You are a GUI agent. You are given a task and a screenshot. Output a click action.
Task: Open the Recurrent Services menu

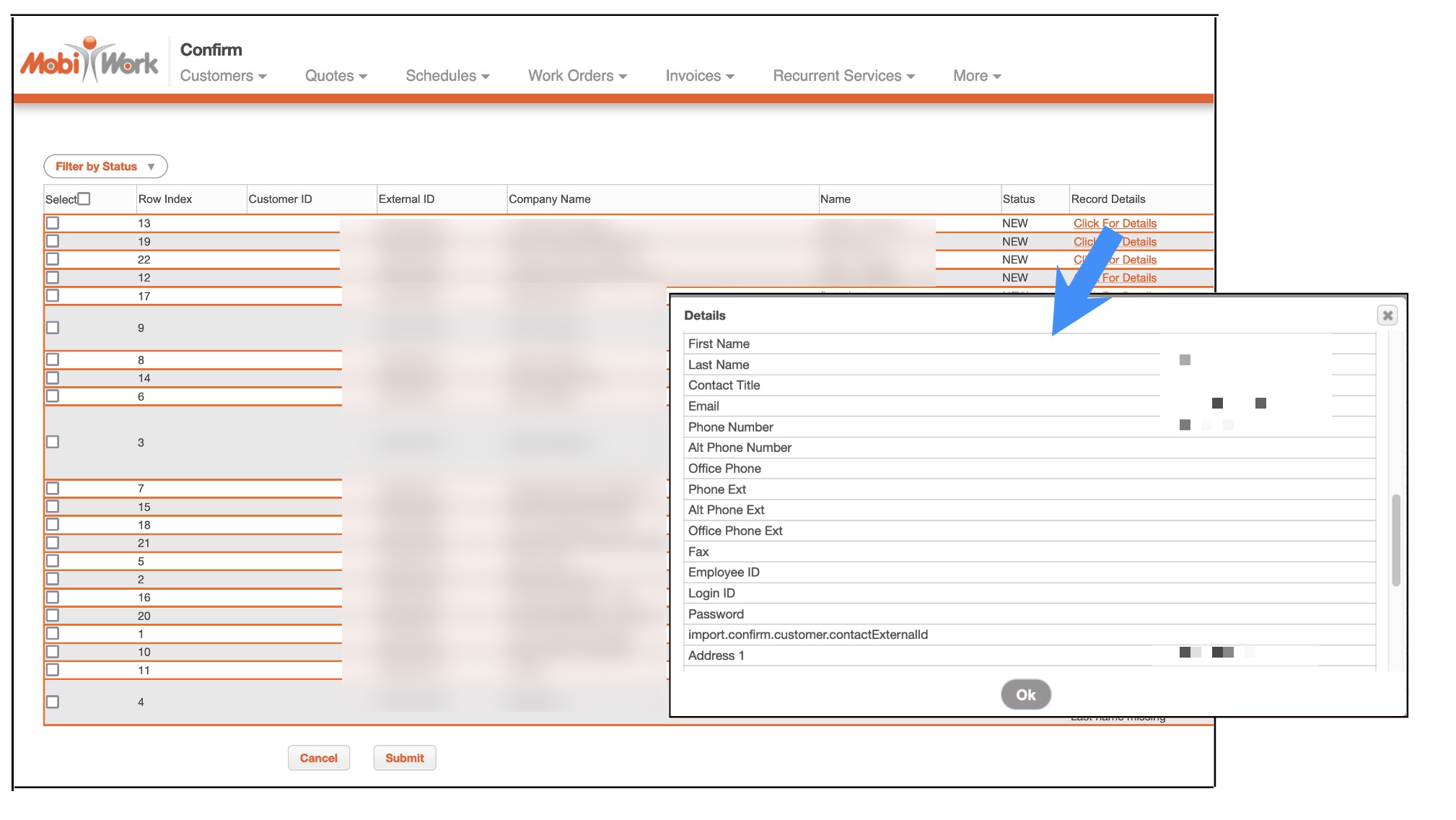pyautogui.click(x=843, y=76)
